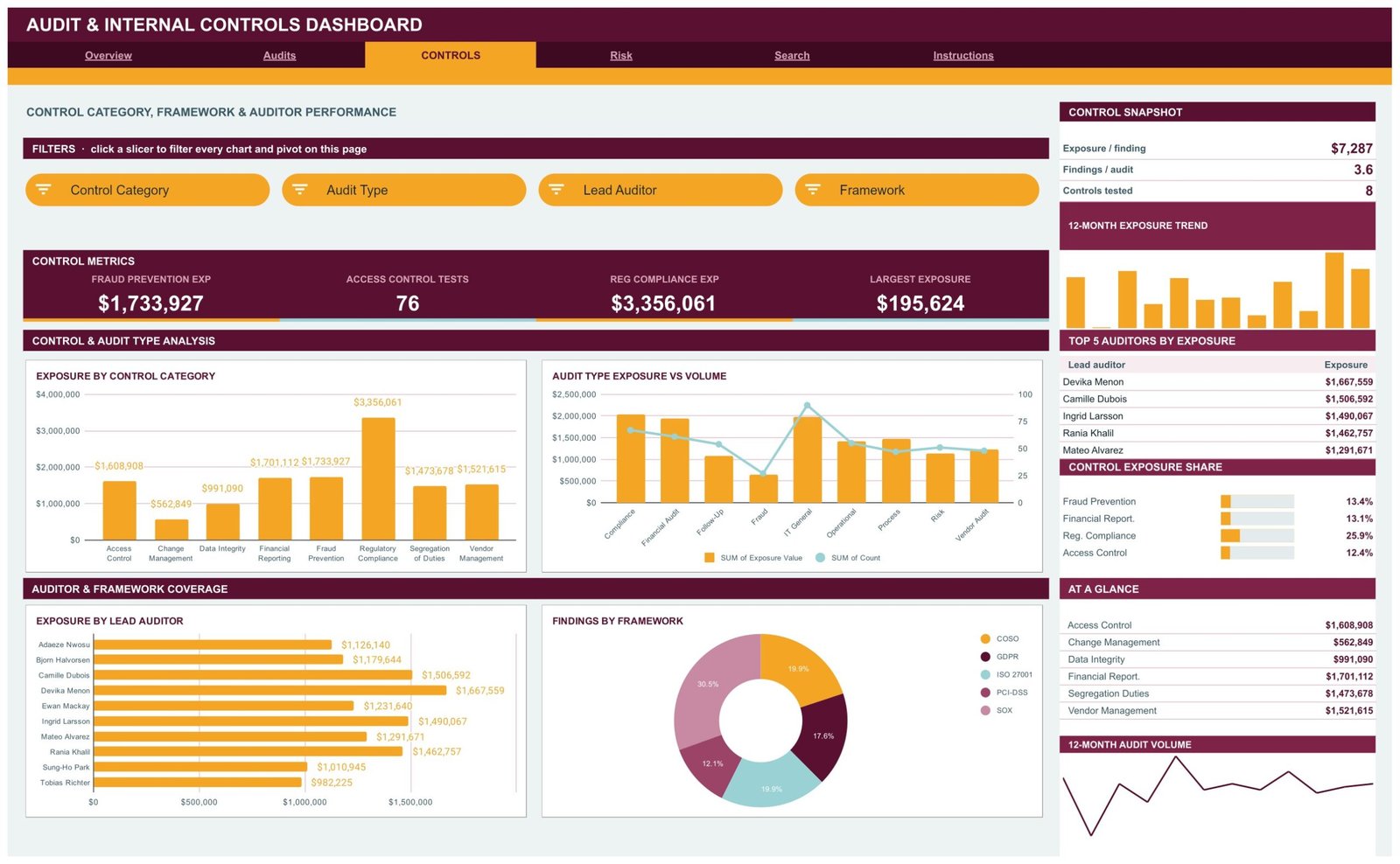The image size is (1400, 864).
Task: Click the 12-Month Audit Volume line chart
Action: click(1217, 796)
